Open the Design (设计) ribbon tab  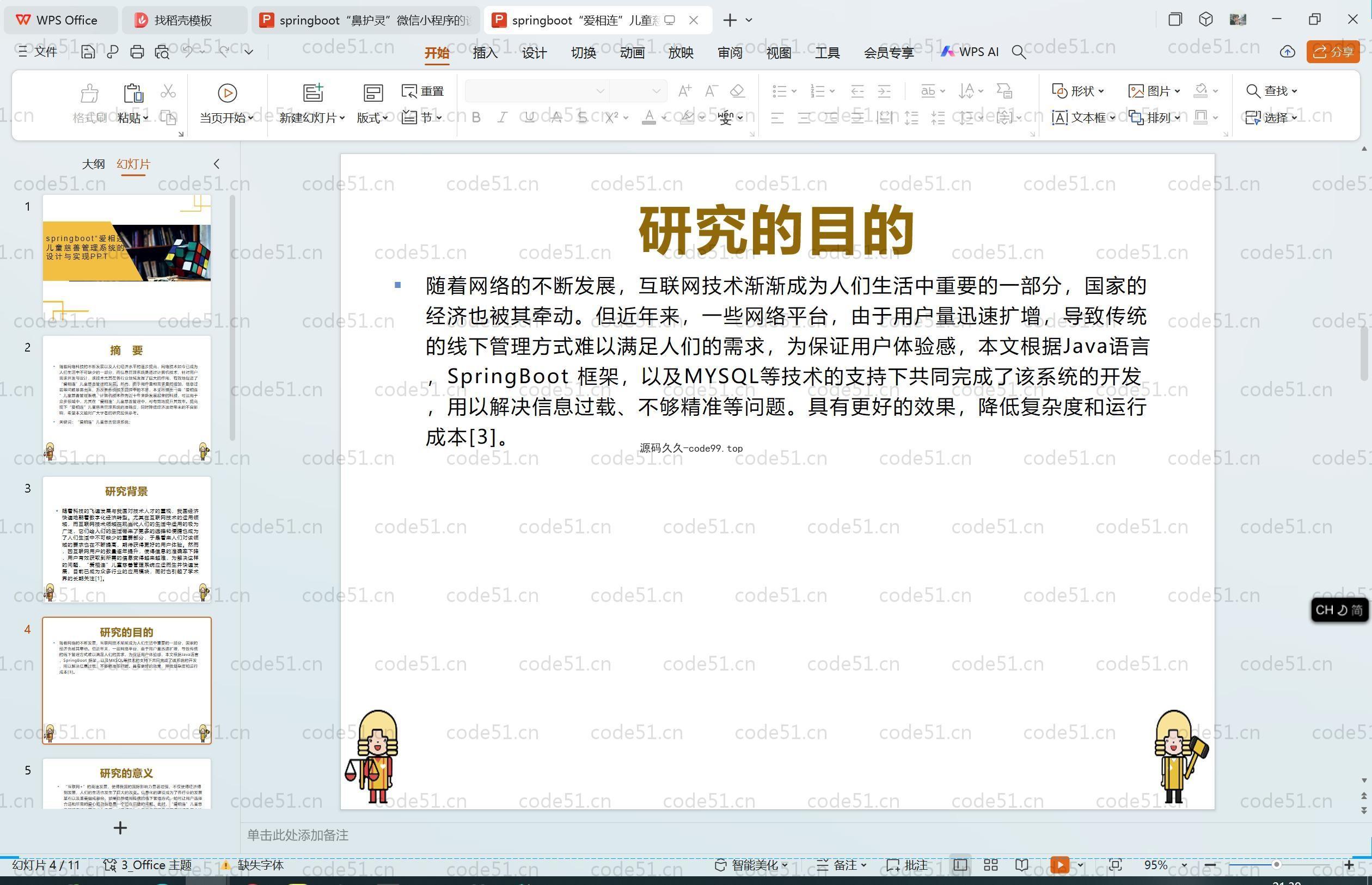(534, 52)
